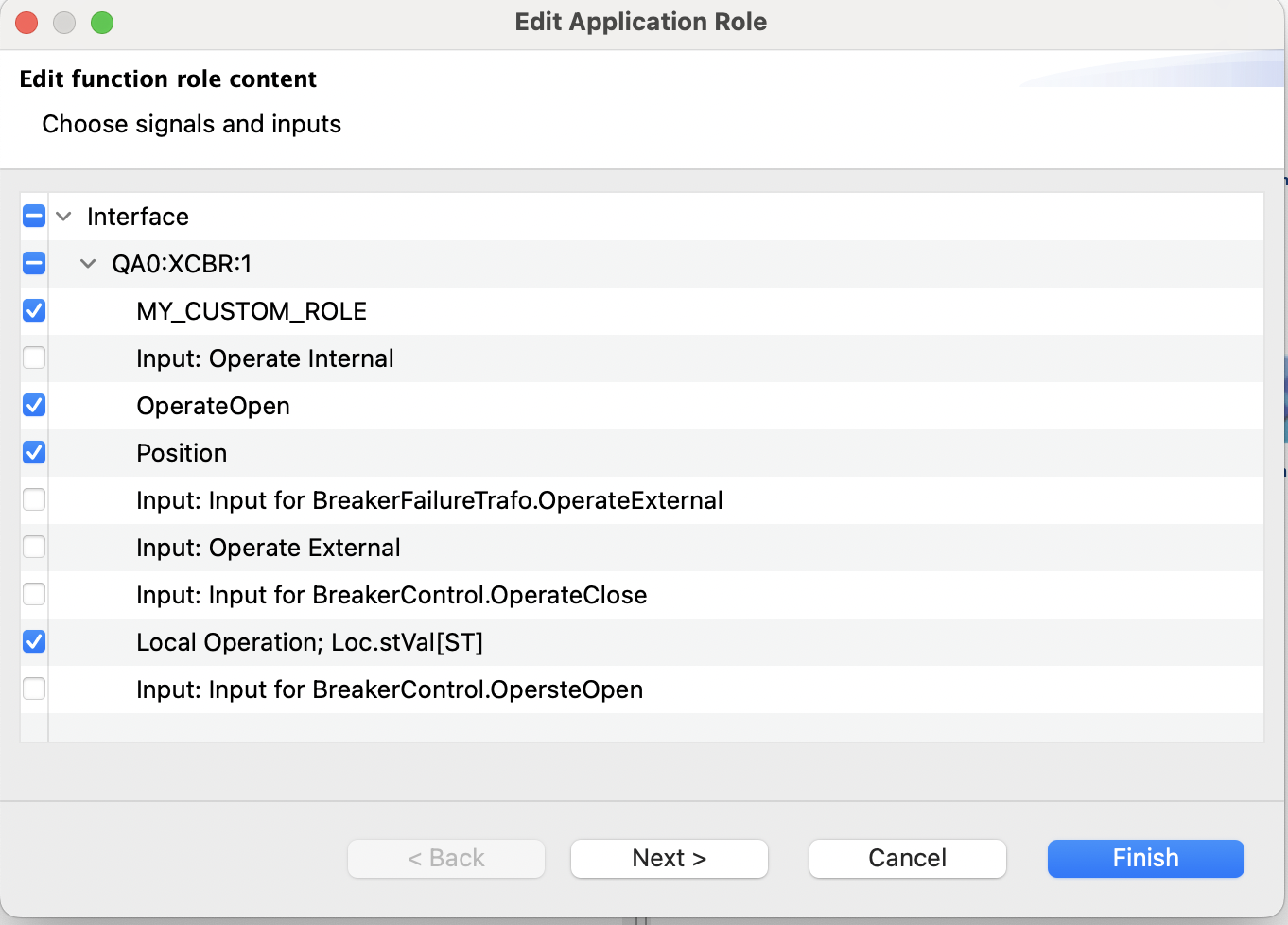Collapse the QA0:XCBR:1 branch
The image size is (1288, 925).
click(87, 264)
